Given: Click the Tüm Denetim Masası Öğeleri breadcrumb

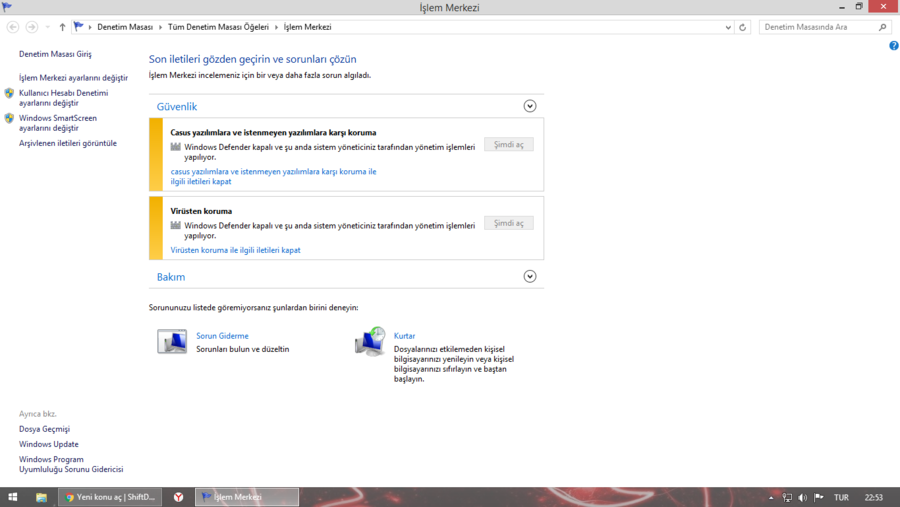Looking at the screenshot, I should coord(218,27).
